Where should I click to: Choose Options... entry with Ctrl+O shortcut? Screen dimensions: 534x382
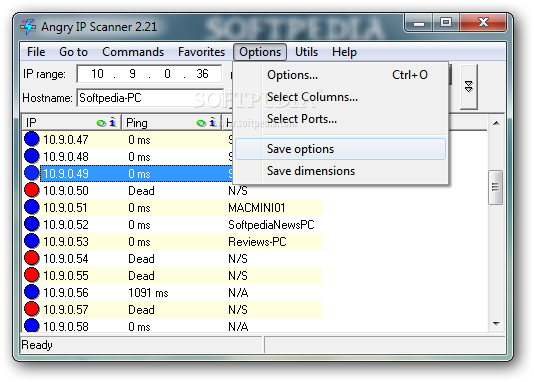(x=341, y=75)
